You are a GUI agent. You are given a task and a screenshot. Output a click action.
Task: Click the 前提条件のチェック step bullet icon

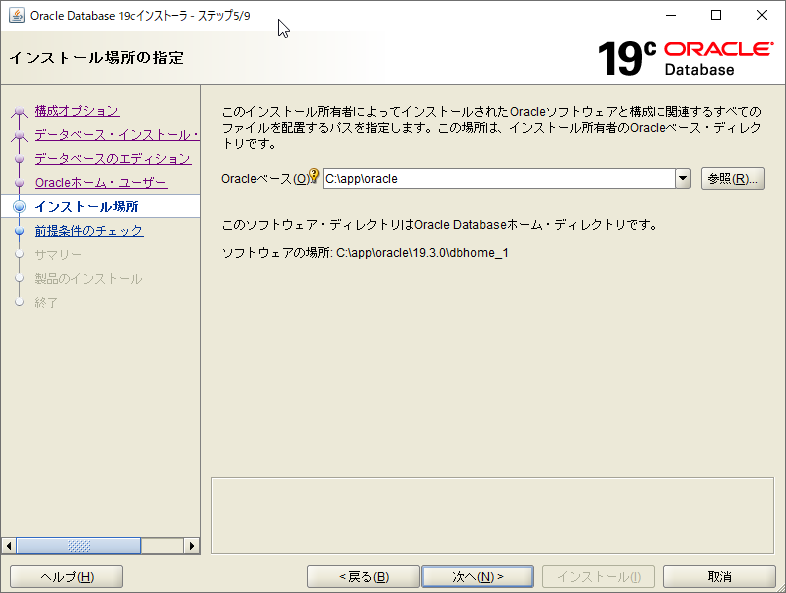pyautogui.click(x=20, y=231)
